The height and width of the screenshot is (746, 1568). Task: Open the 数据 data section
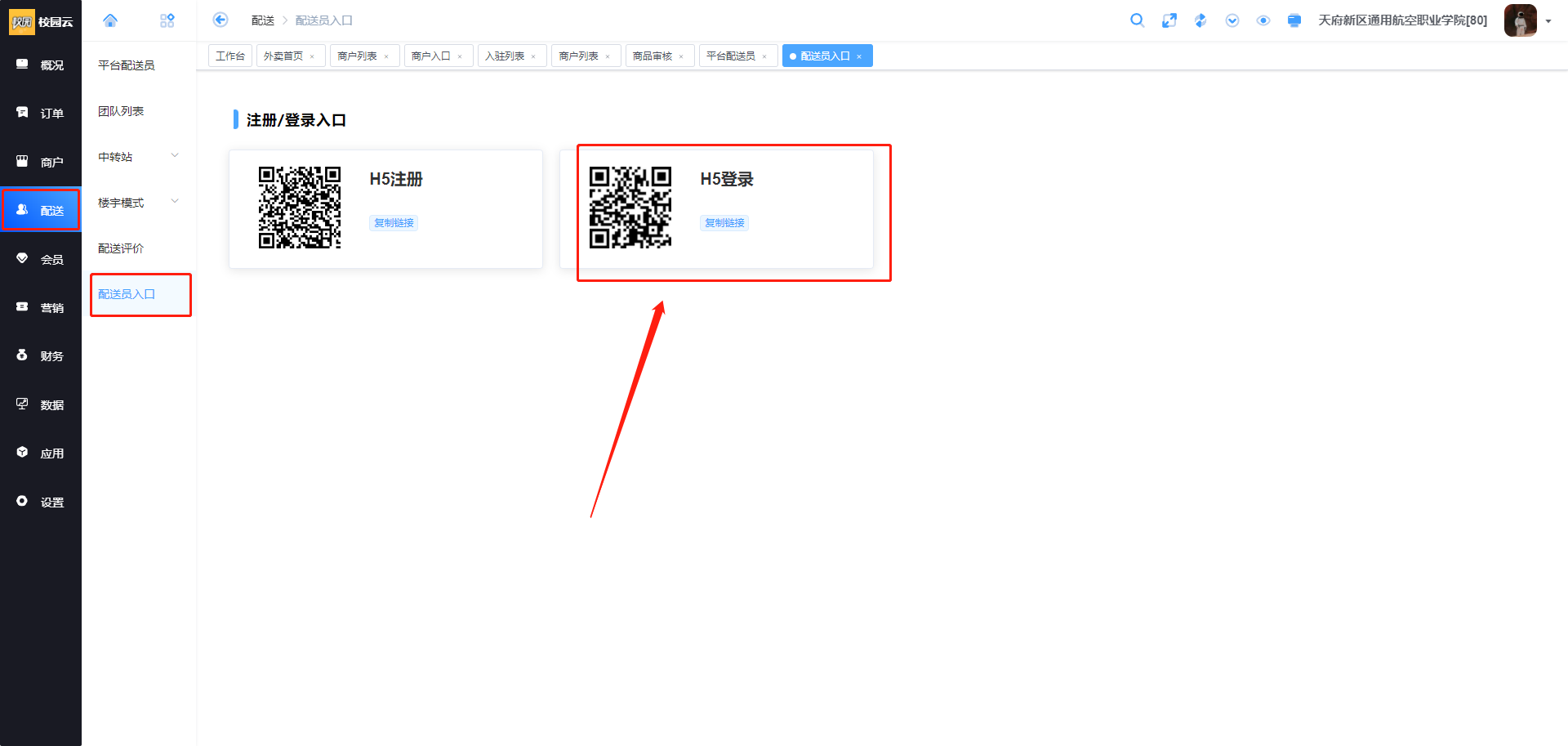coord(41,404)
